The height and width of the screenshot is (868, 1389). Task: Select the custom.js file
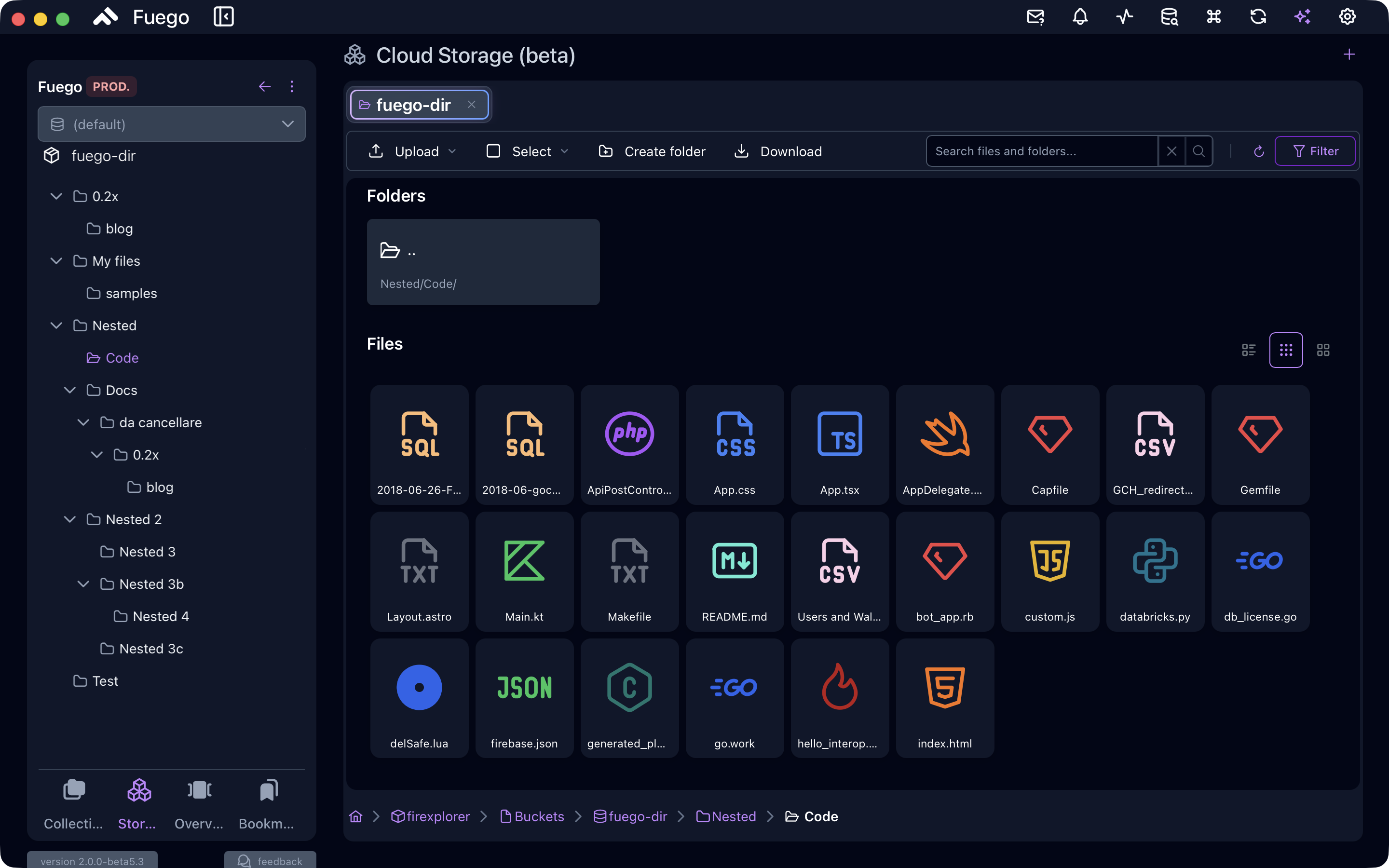1050,572
